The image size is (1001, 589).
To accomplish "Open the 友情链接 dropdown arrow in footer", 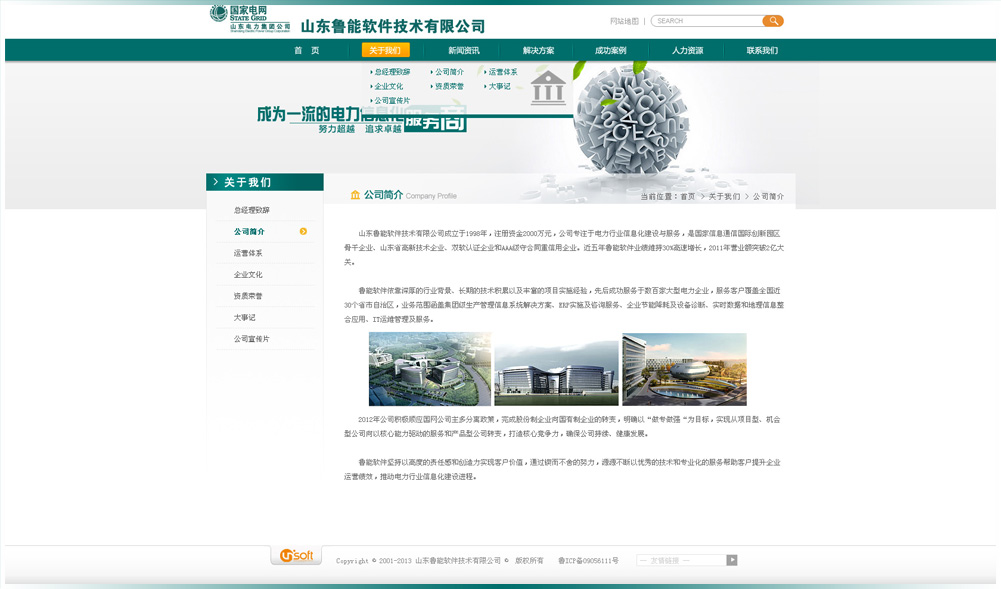I will point(732,560).
